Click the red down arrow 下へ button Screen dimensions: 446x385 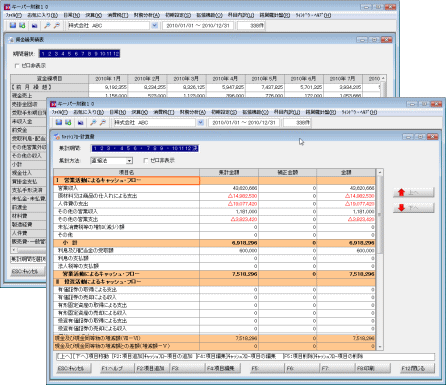point(414,208)
